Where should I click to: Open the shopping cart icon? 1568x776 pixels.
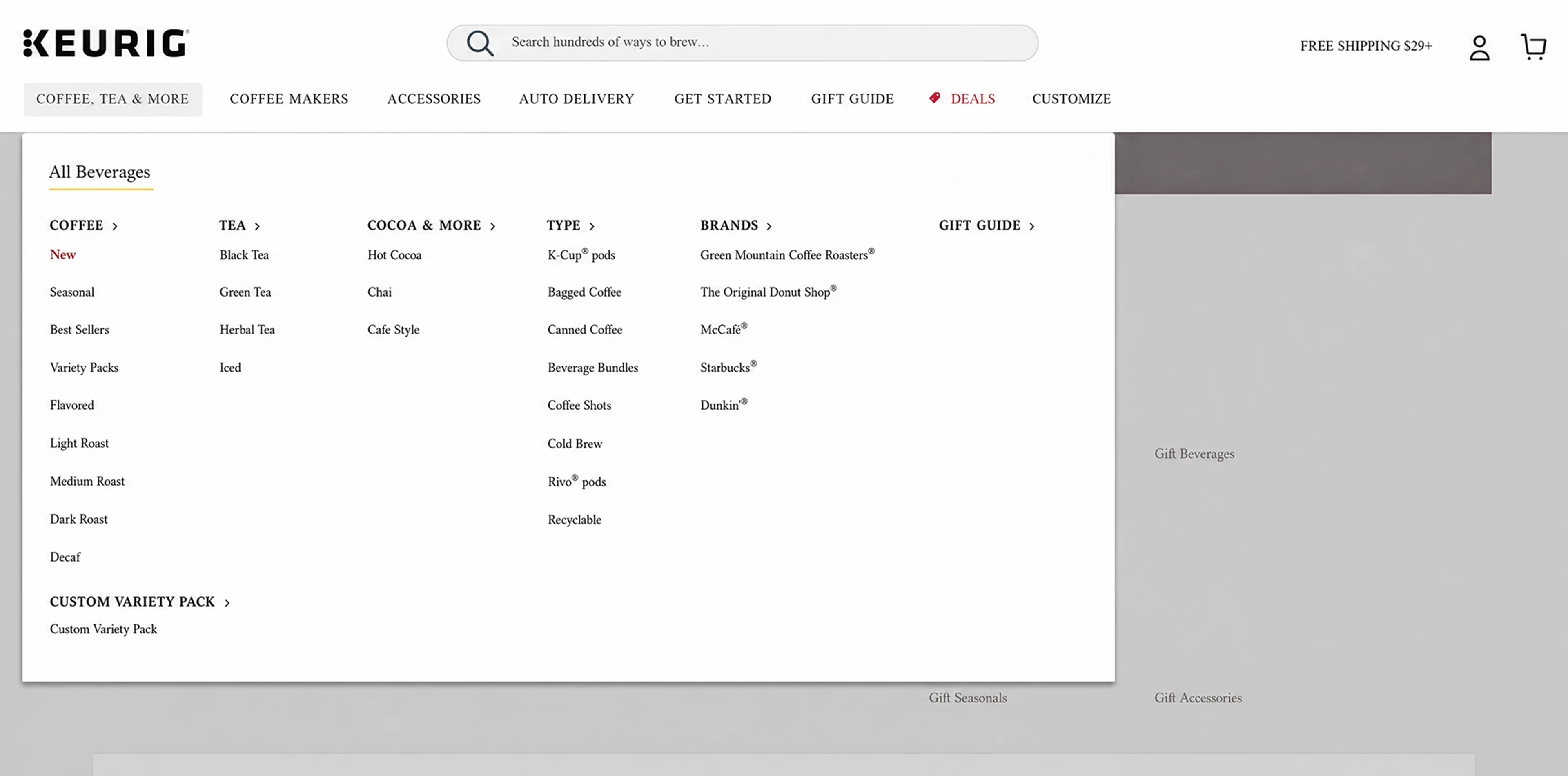(1533, 47)
